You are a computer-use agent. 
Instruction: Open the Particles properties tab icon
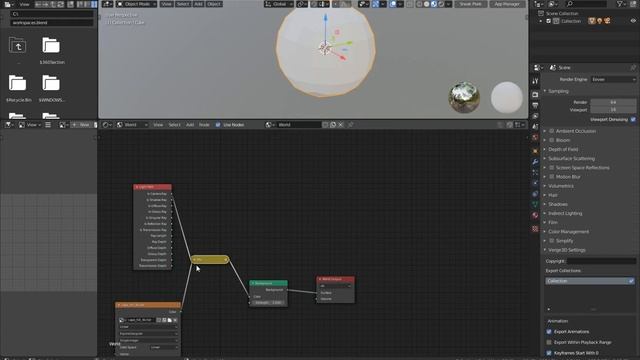(x=535, y=173)
